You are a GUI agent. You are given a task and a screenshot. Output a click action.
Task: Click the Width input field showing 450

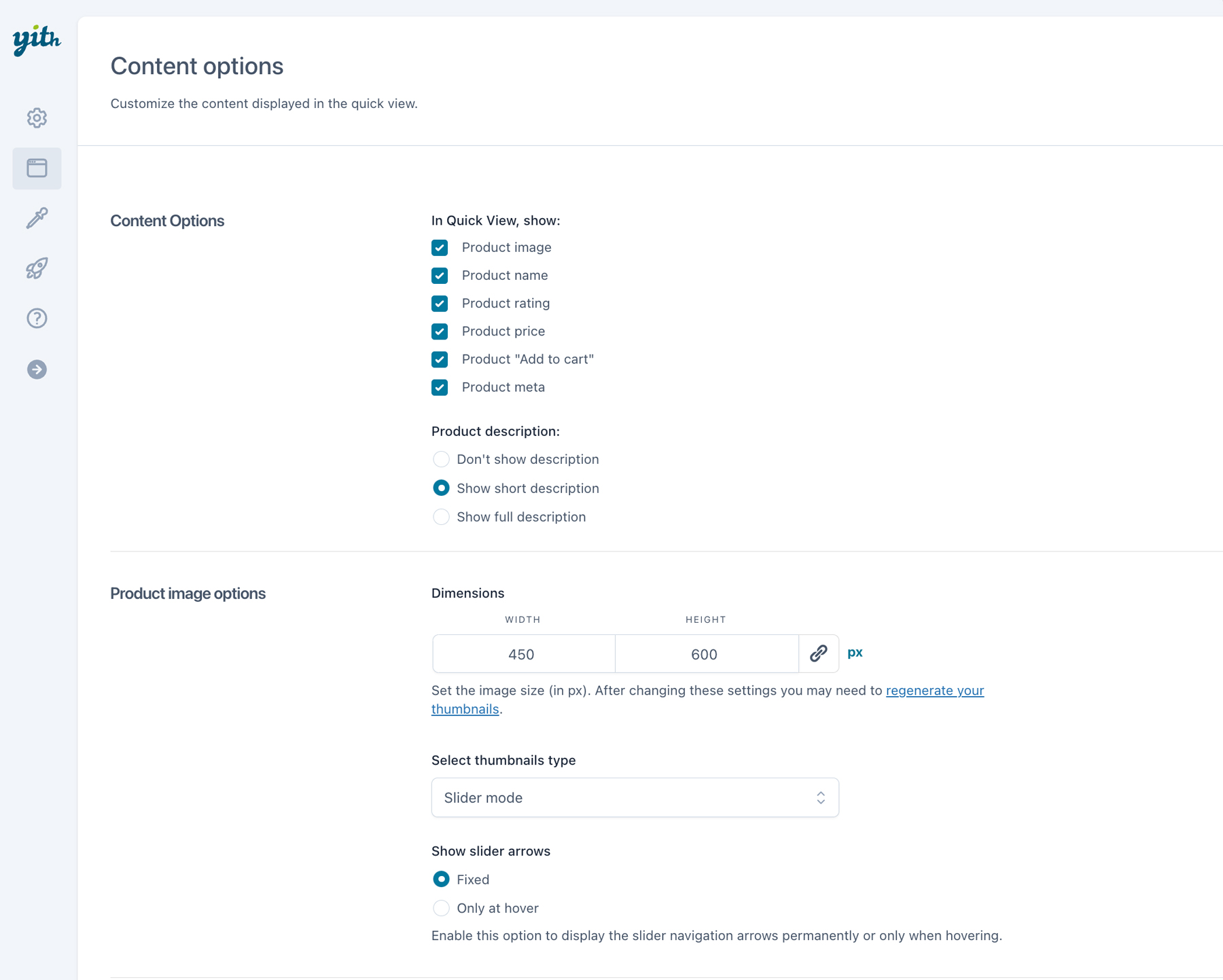(x=523, y=654)
